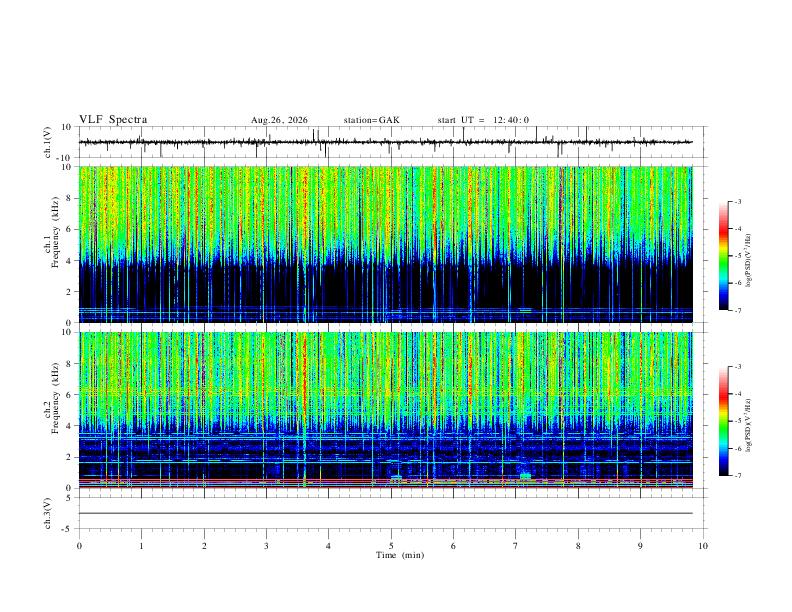The width and height of the screenshot is (792, 612).
Task: Click the 0 minute tick on time axis
Action: click(x=79, y=546)
